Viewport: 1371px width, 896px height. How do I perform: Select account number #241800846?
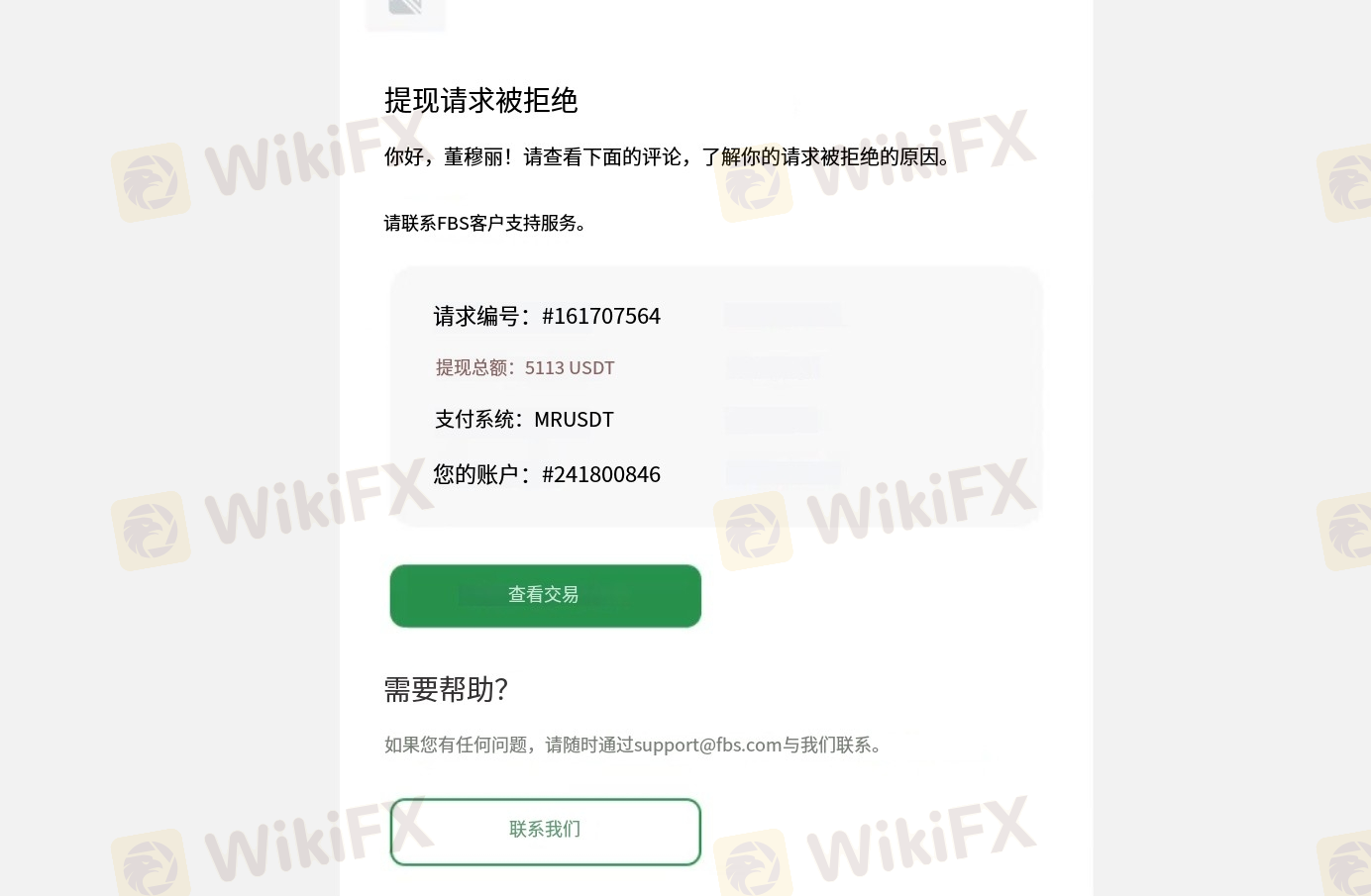click(x=600, y=474)
